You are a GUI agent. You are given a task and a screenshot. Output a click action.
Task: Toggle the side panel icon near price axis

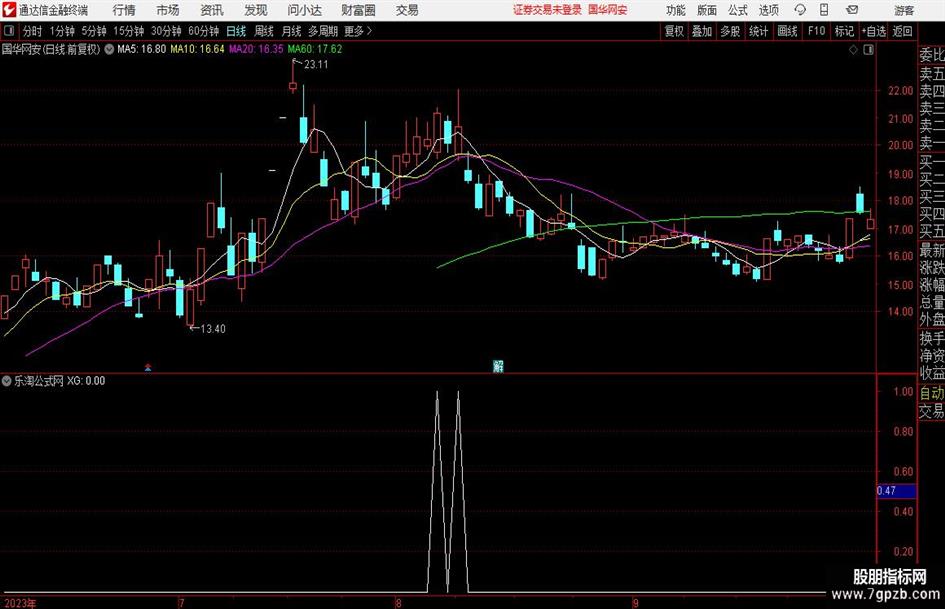click(868, 50)
